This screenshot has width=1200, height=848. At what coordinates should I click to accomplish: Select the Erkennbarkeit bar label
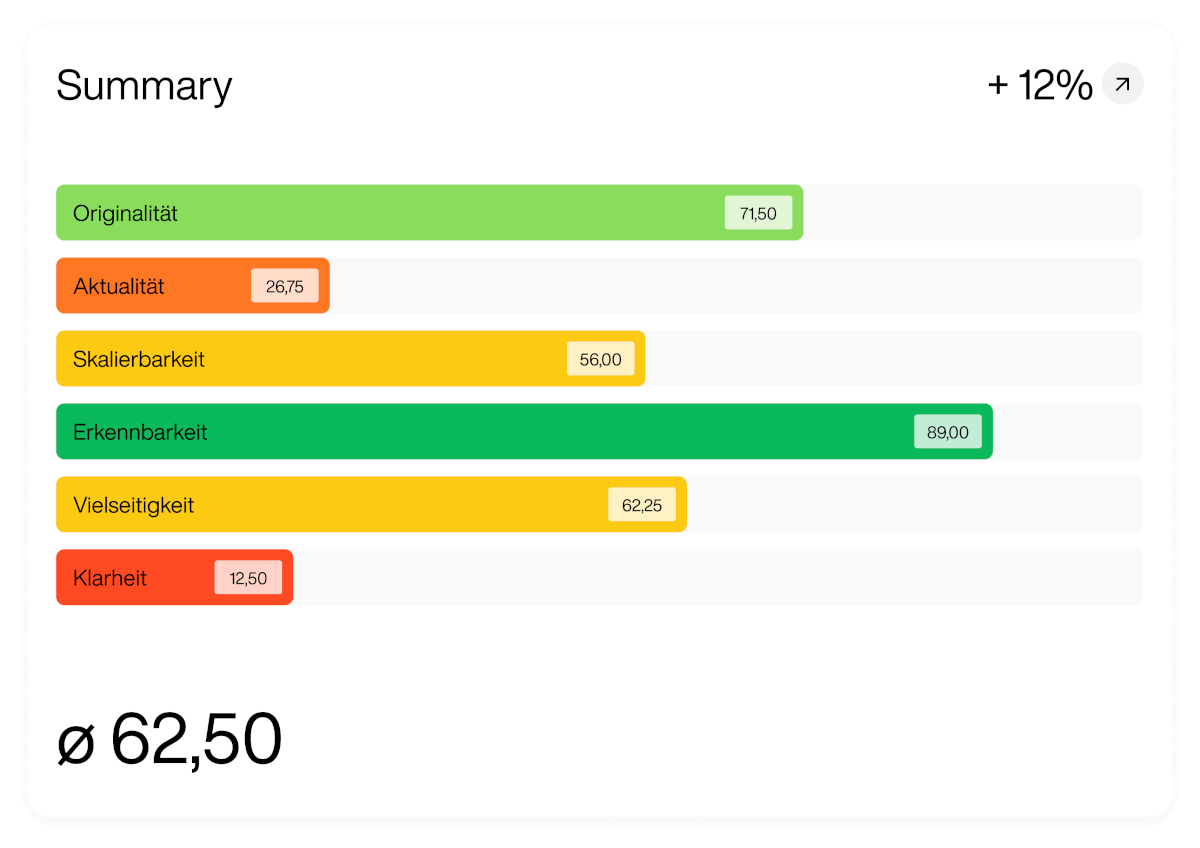click(140, 432)
